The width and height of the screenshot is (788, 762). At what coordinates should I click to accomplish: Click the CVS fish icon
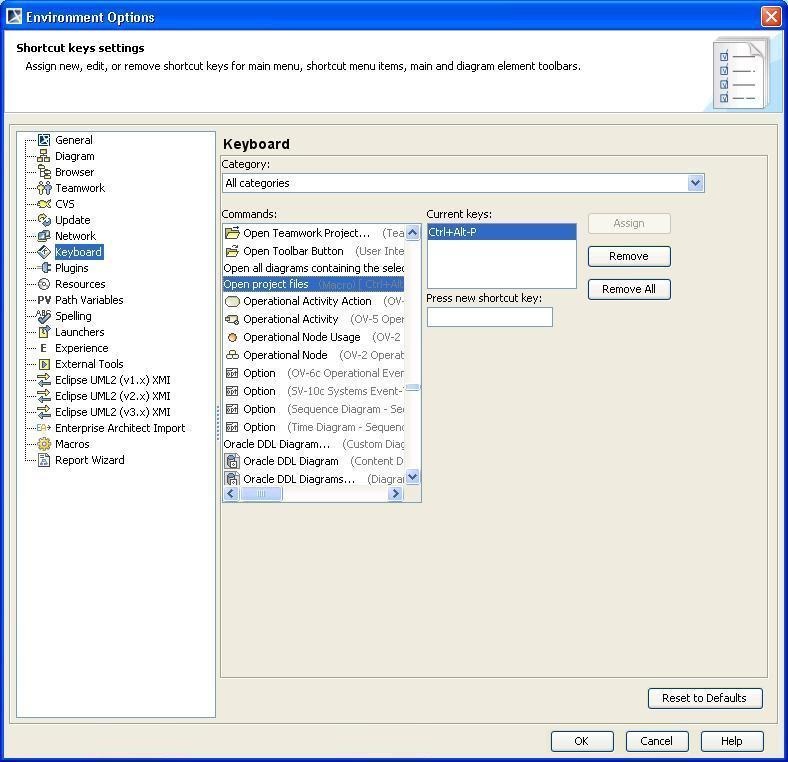pos(44,204)
